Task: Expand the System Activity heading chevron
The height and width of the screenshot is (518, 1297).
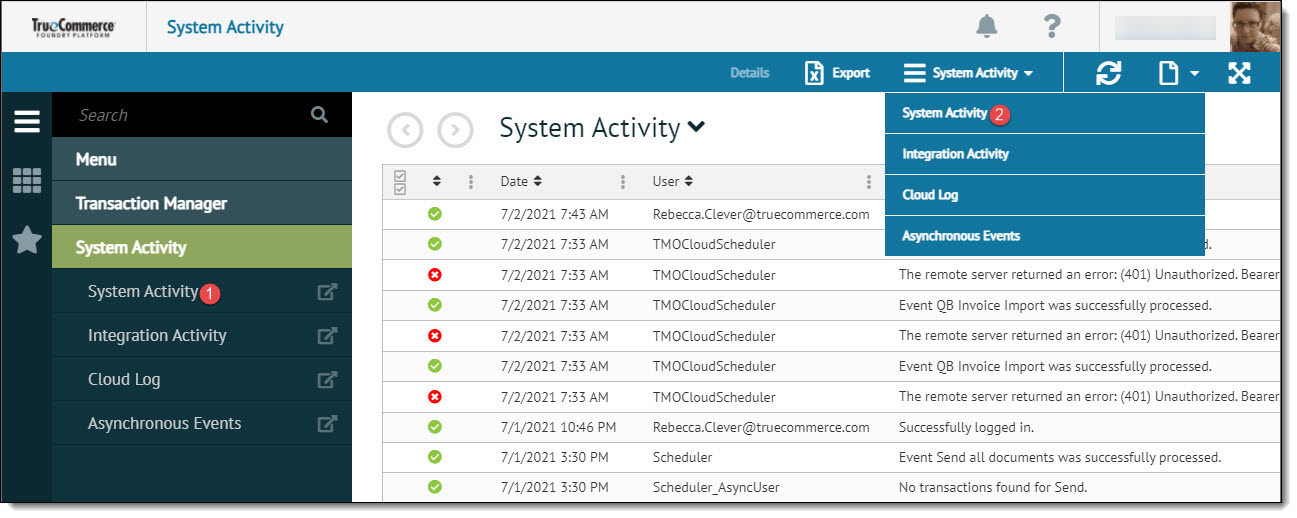Action: pos(697,127)
